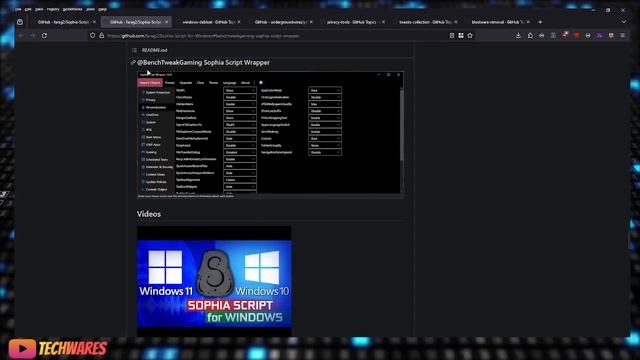The height and width of the screenshot is (360, 640).
Task: Open the purple extension icon in toolbar
Action: pyautogui.click(x=600, y=36)
